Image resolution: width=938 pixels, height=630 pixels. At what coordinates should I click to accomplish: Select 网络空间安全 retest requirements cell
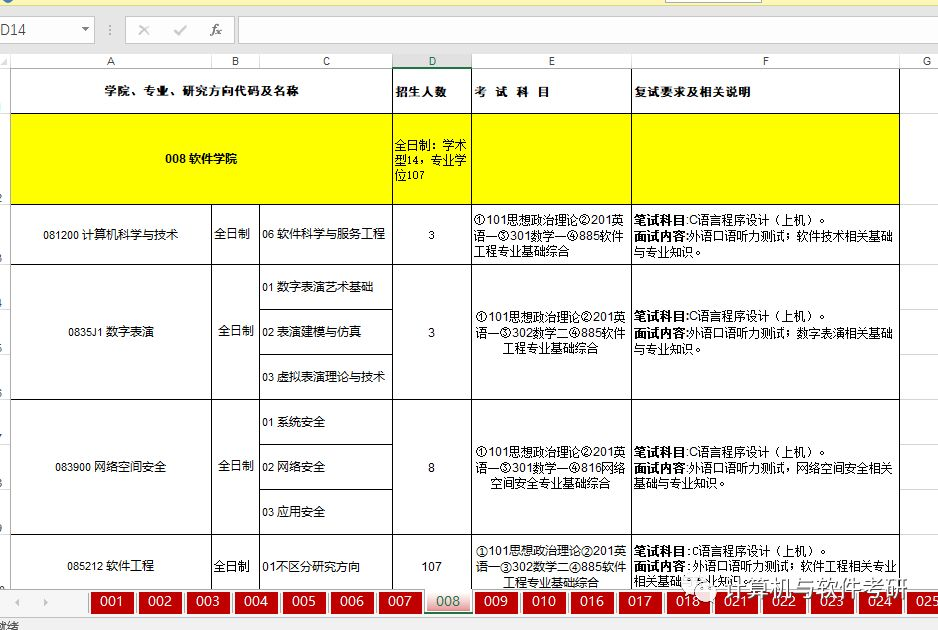click(x=765, y=467)
